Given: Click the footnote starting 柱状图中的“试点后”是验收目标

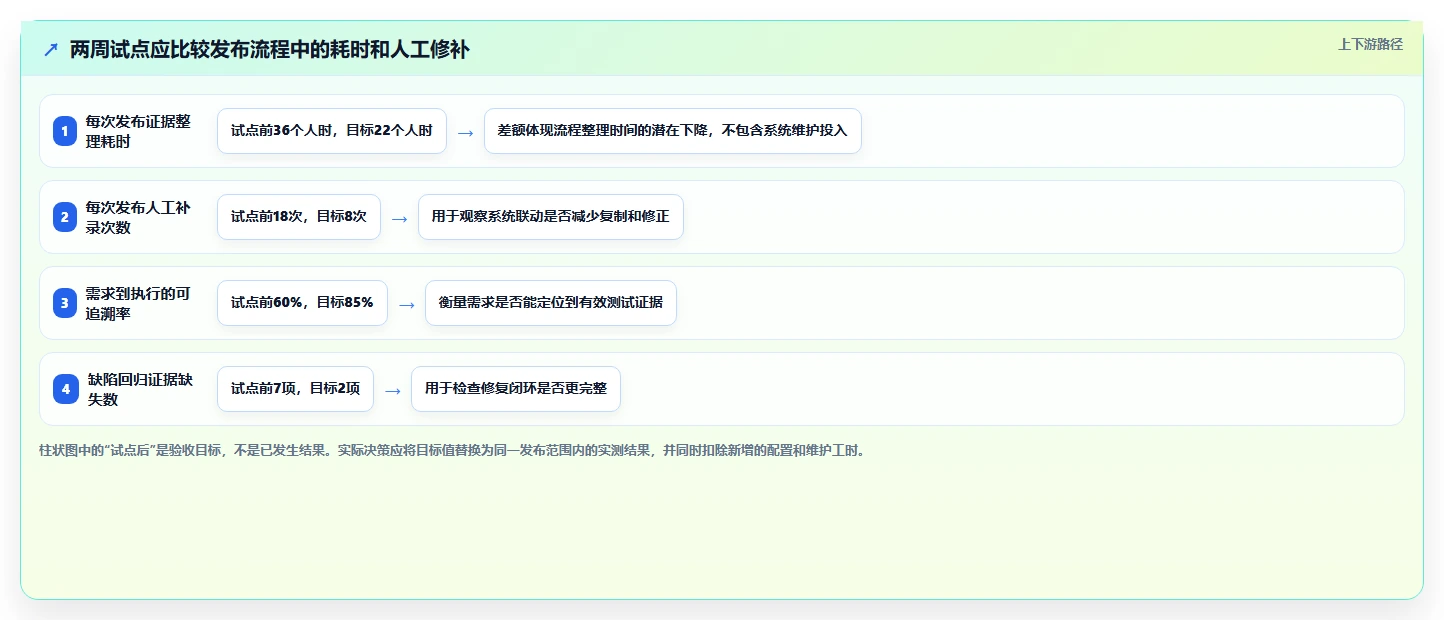Looking at the screenshot, I should point(452,450).
